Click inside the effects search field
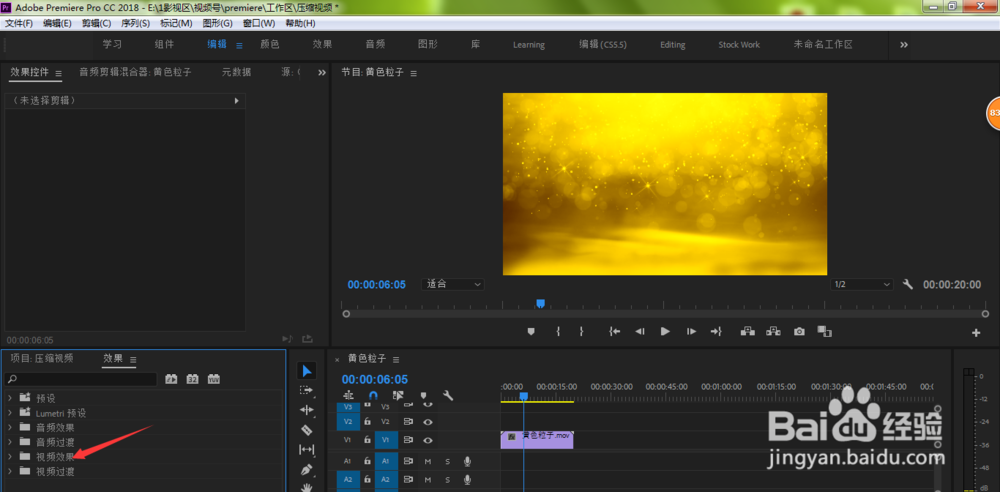Screen dimensions: 1000x492 click(80, 379)
